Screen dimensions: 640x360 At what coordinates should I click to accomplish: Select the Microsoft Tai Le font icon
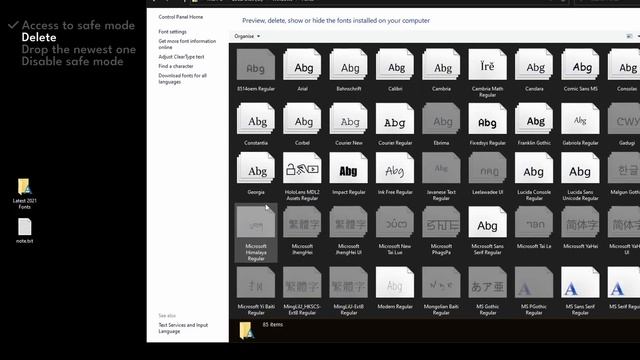[x=534, y=222]
